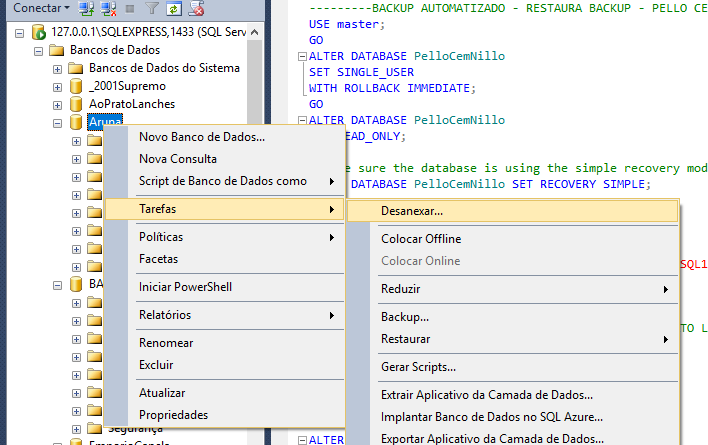Screen dimensions: 708x445
Task: Click the Object Explorer scrollbar up arrow
Action: [255, 32]
